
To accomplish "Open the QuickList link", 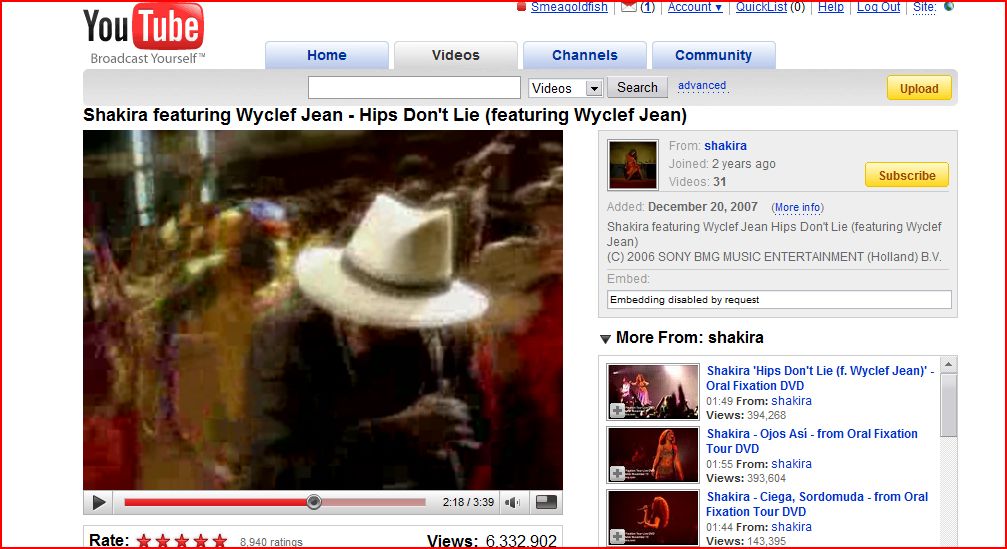I will [762, 7].
